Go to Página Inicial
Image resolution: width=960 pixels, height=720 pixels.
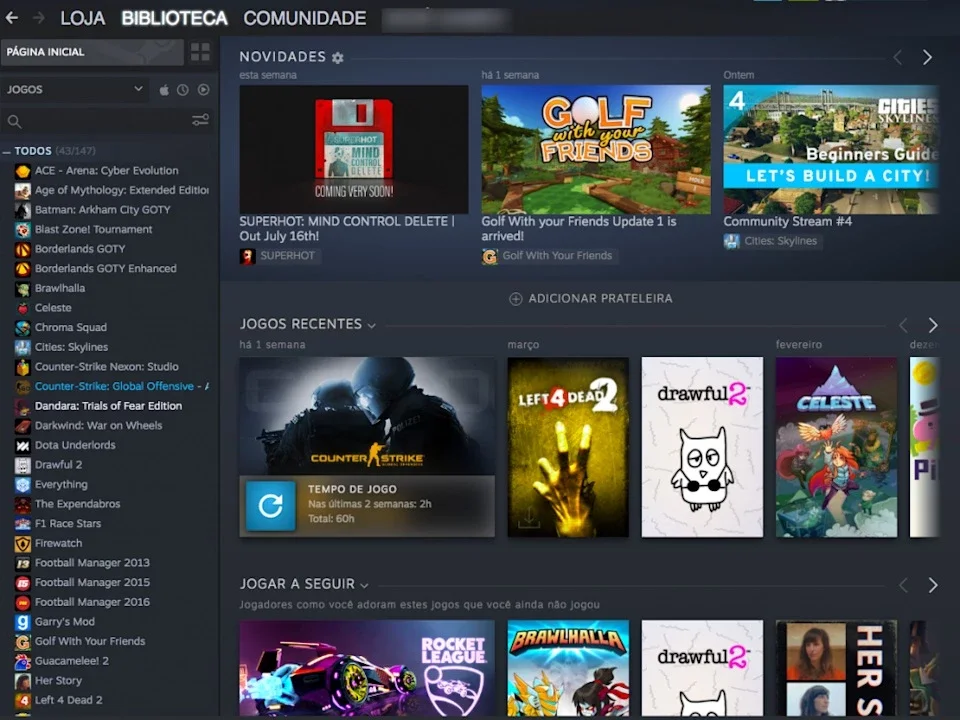92,52
